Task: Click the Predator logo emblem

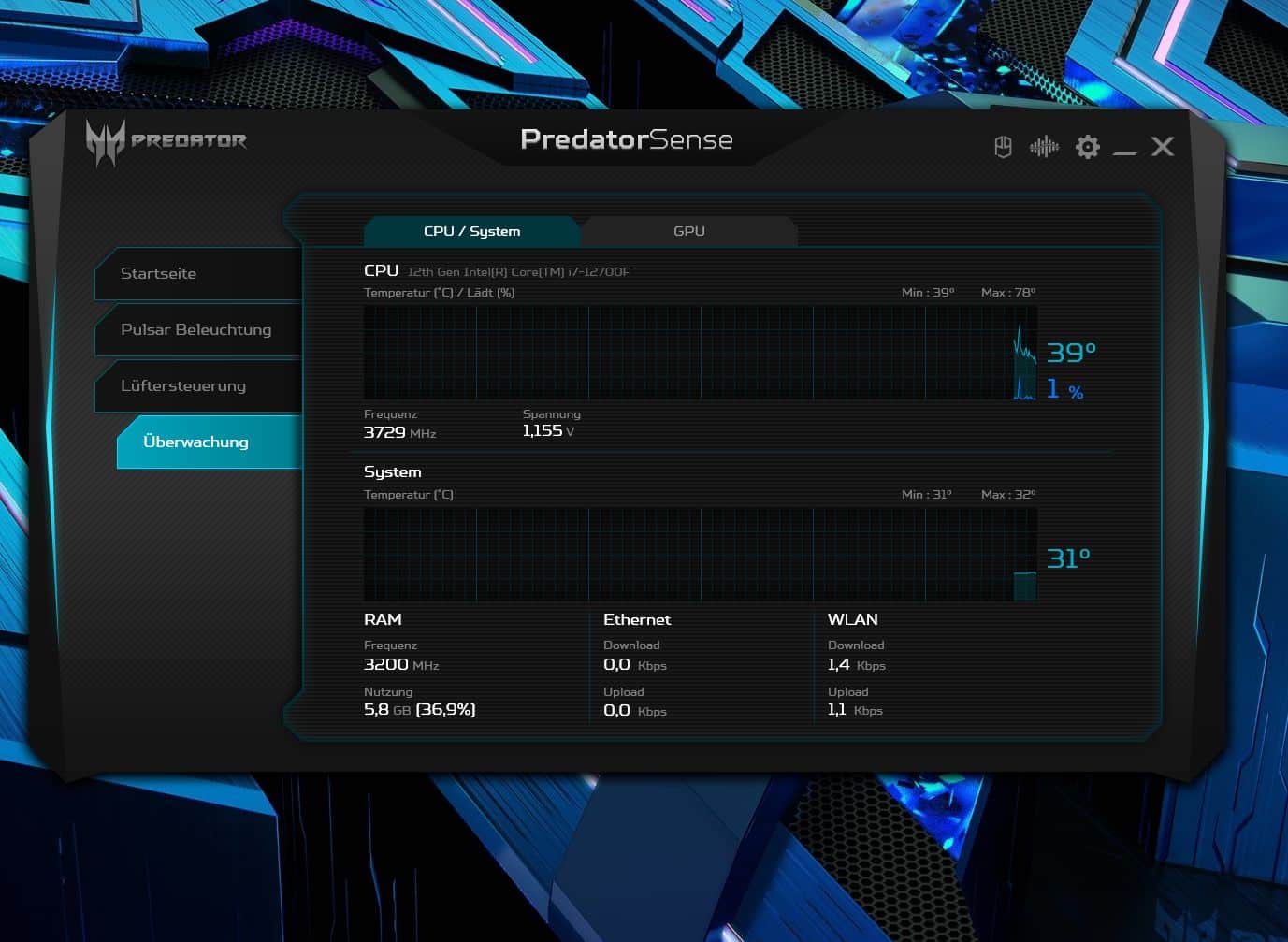Action: point(105,142)
